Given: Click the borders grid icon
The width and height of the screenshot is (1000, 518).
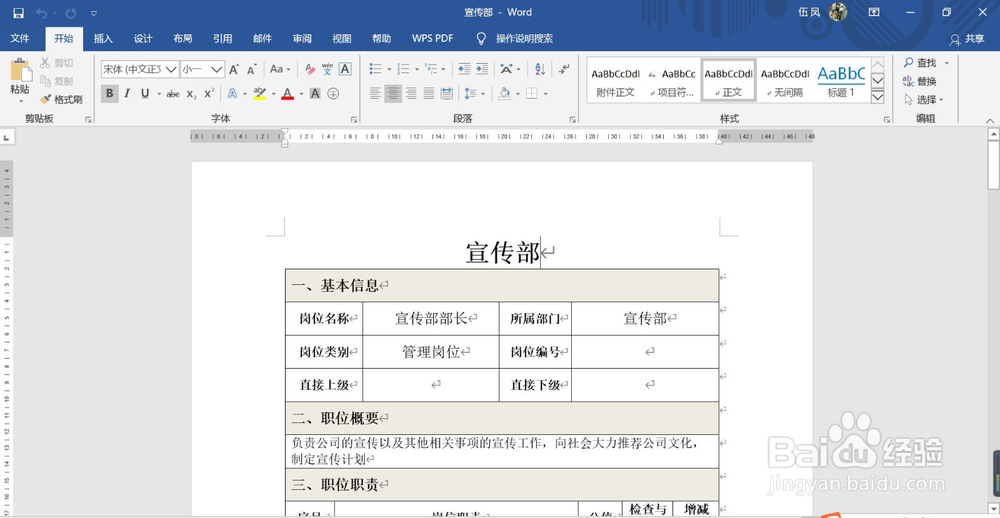Looking at the screenshot, I should click(531, 94).
